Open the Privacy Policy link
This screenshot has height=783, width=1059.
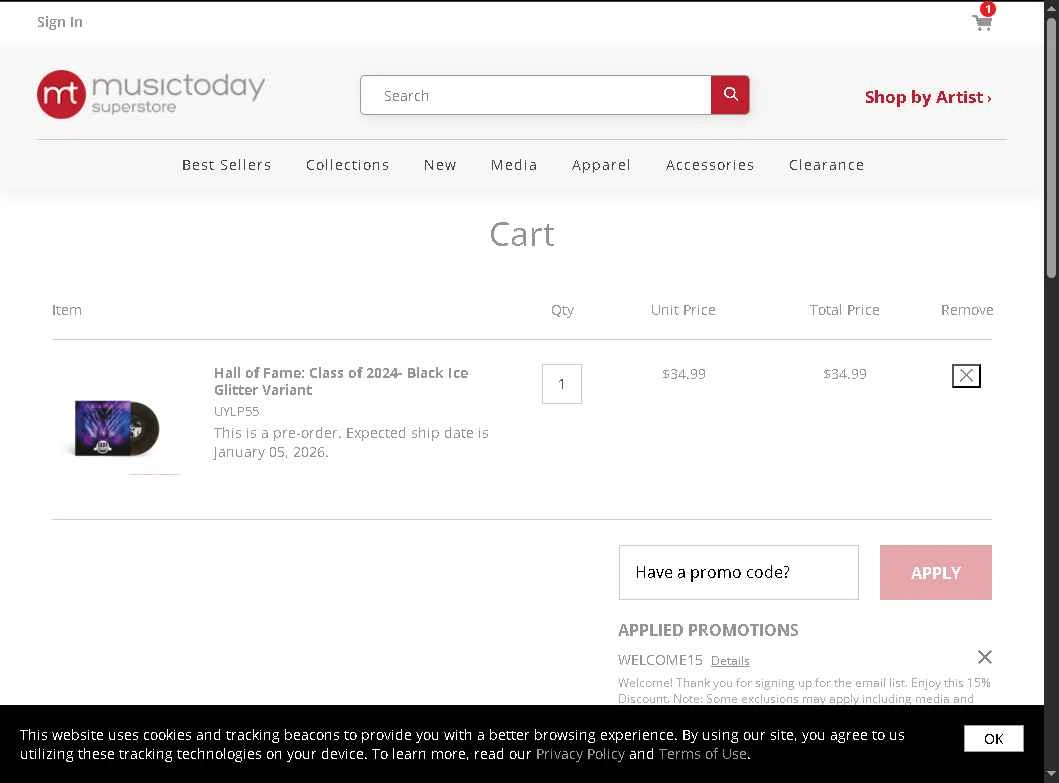(580, 754)
